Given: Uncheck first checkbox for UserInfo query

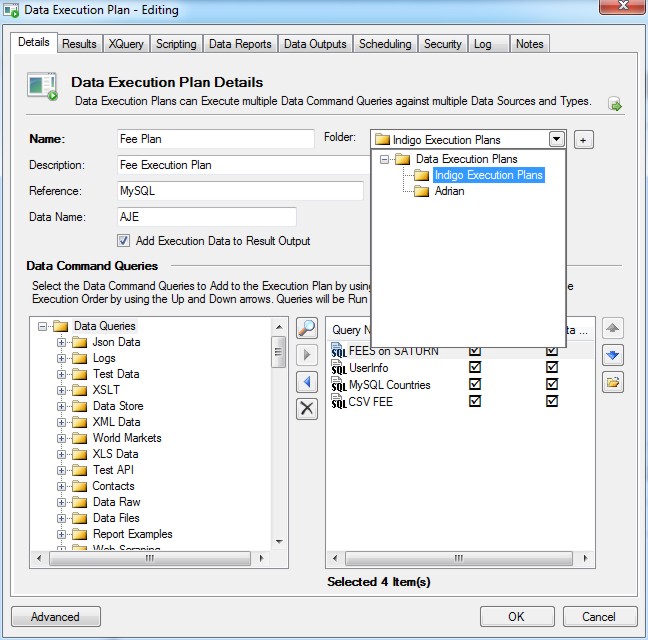Looking at the screenshot, I should (475, 368).
